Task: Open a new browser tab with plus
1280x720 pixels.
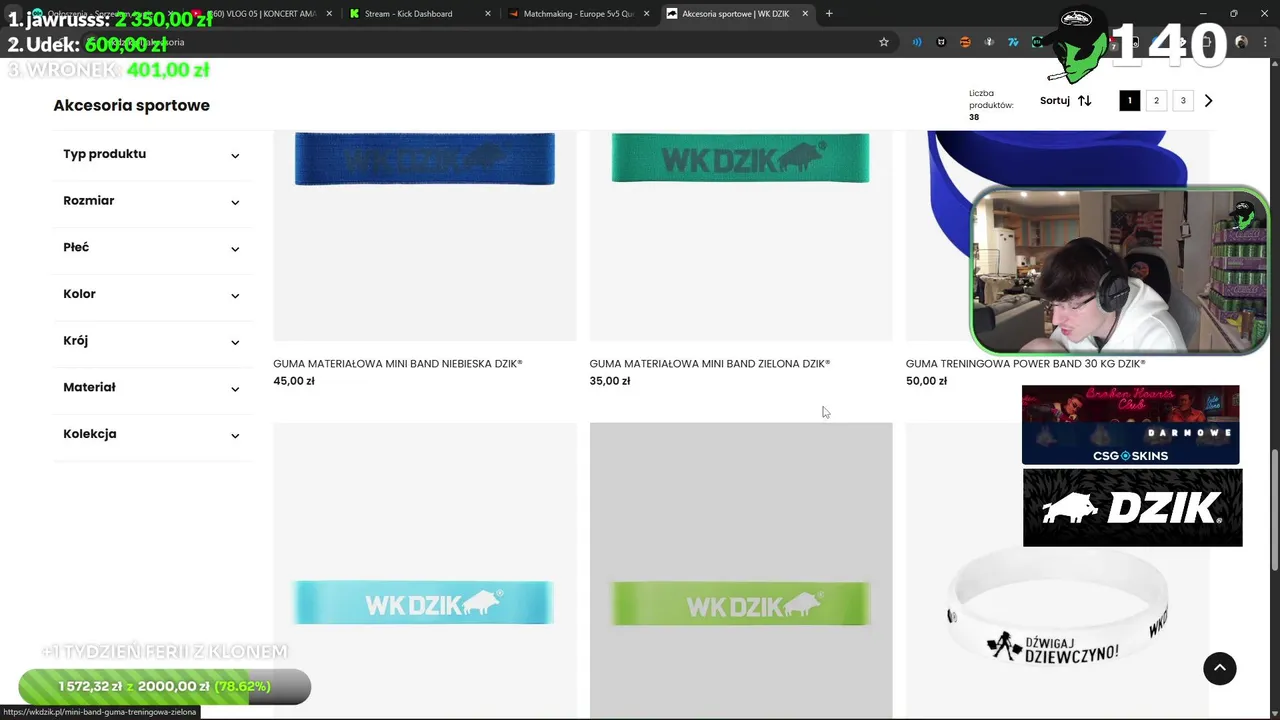Action: click(829, 14)
